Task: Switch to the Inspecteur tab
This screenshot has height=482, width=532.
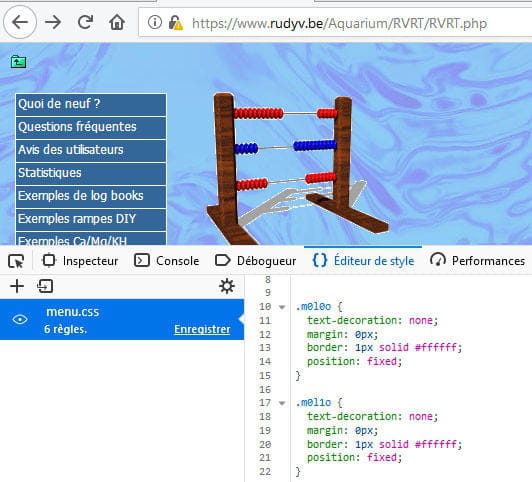Action: [x=80, y=261]
